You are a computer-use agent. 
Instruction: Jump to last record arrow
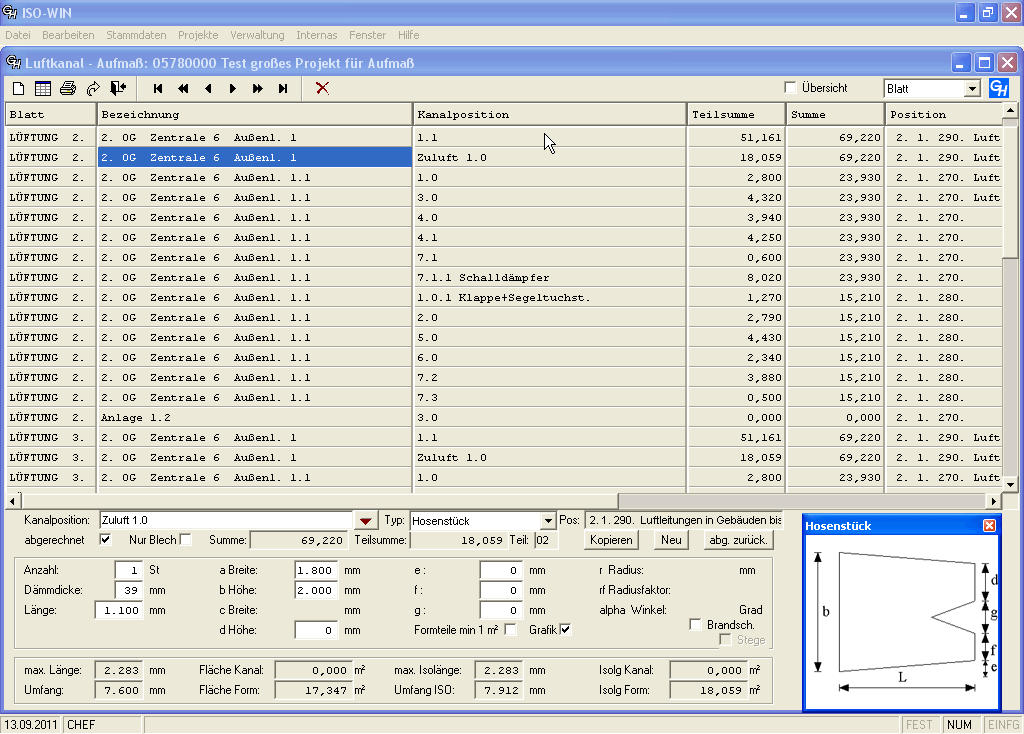(x=283, y=88)
